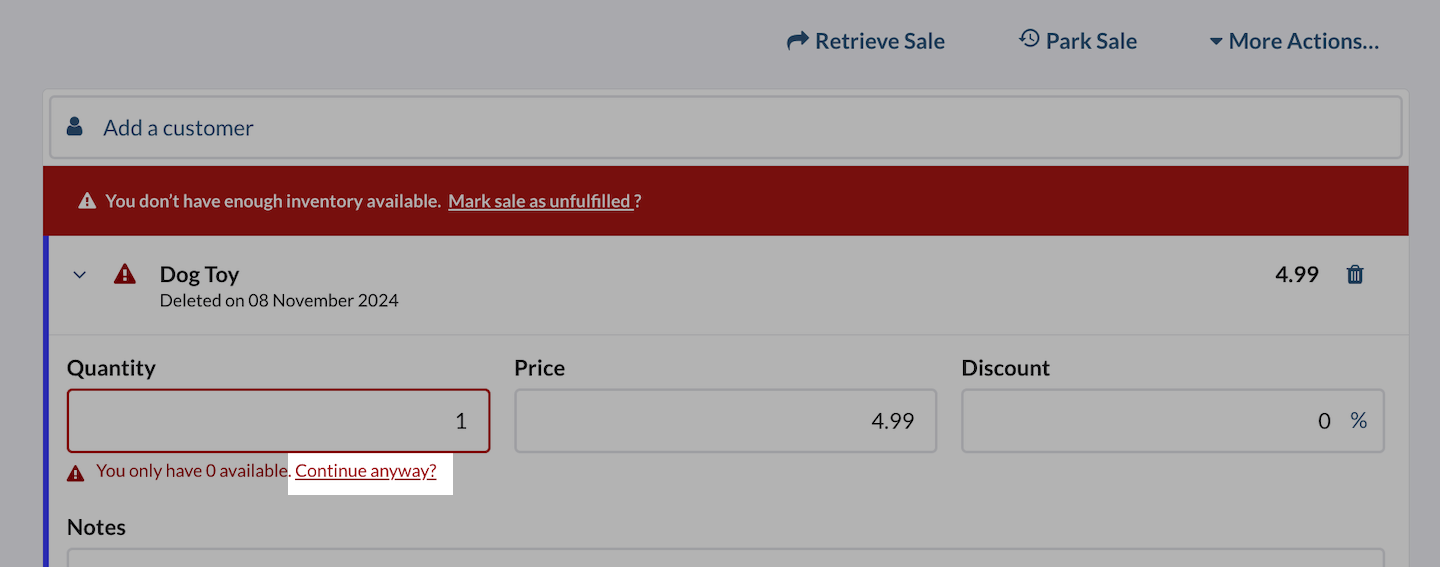The height and width of the screenshot is (567, 1440).
Task: Click the Price input field
Action: [725, 421]
